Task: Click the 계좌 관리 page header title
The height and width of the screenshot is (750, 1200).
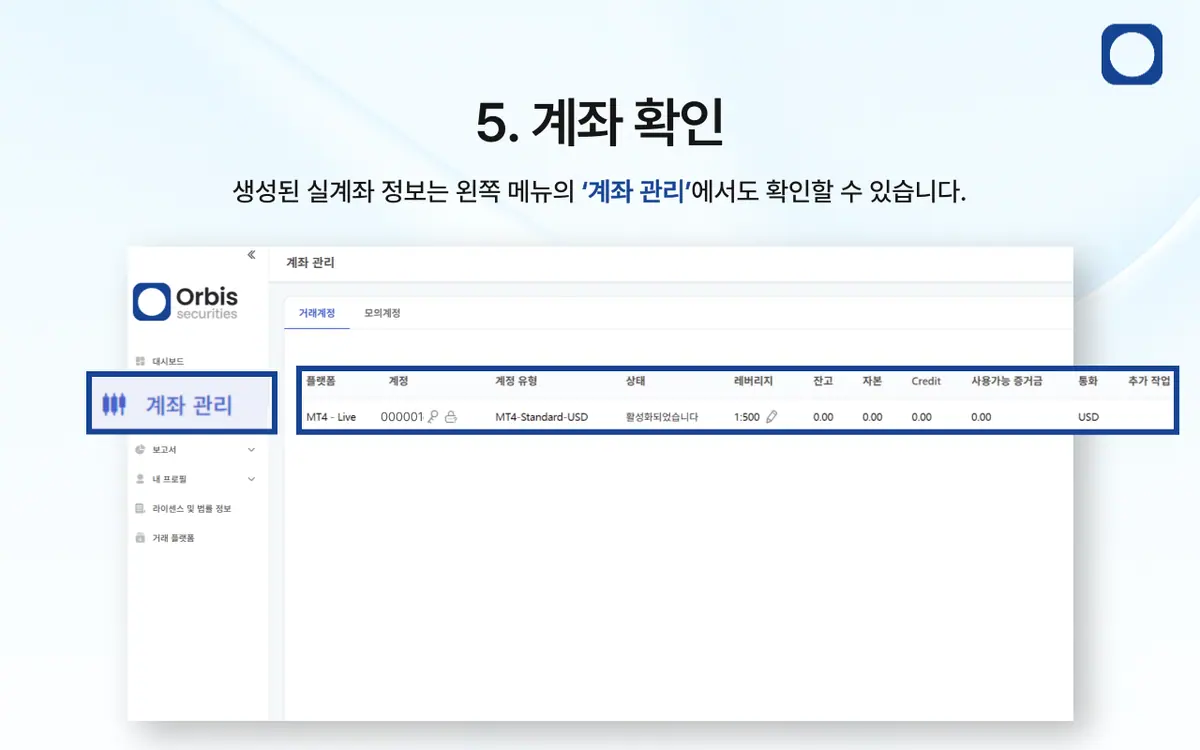Action: point(310,263)
